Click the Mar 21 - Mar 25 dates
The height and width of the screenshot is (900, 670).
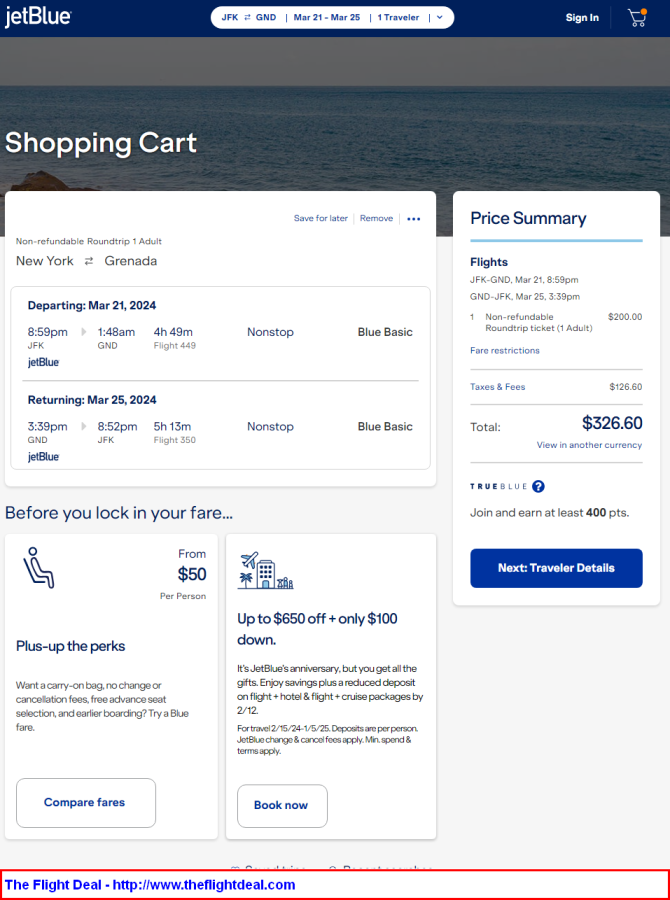point(327,18)
